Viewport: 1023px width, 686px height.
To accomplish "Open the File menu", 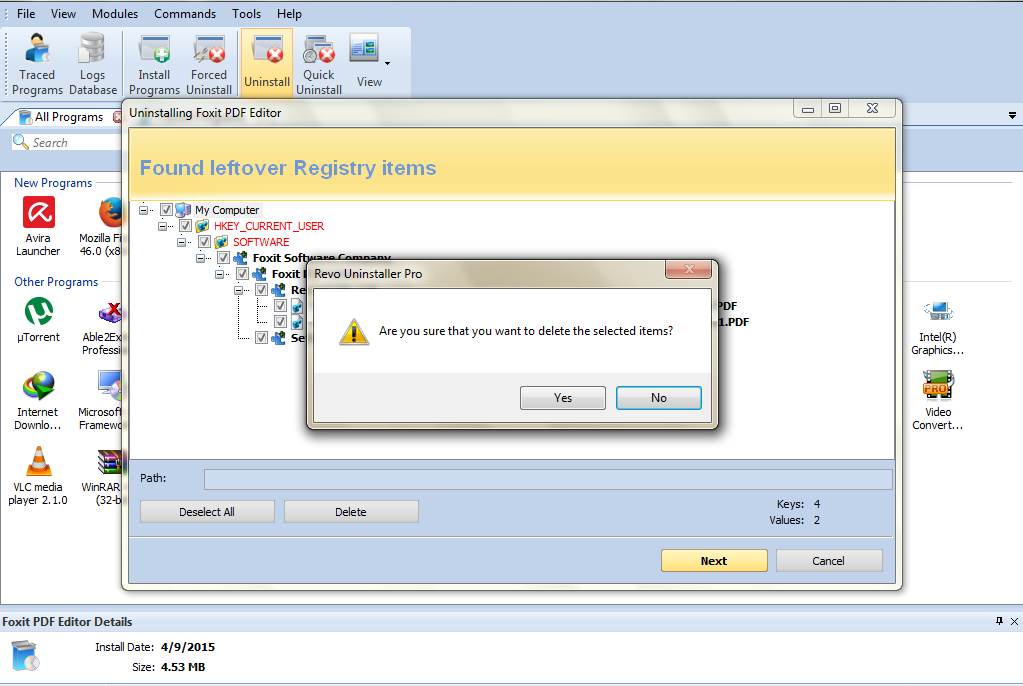I will 26,14.
